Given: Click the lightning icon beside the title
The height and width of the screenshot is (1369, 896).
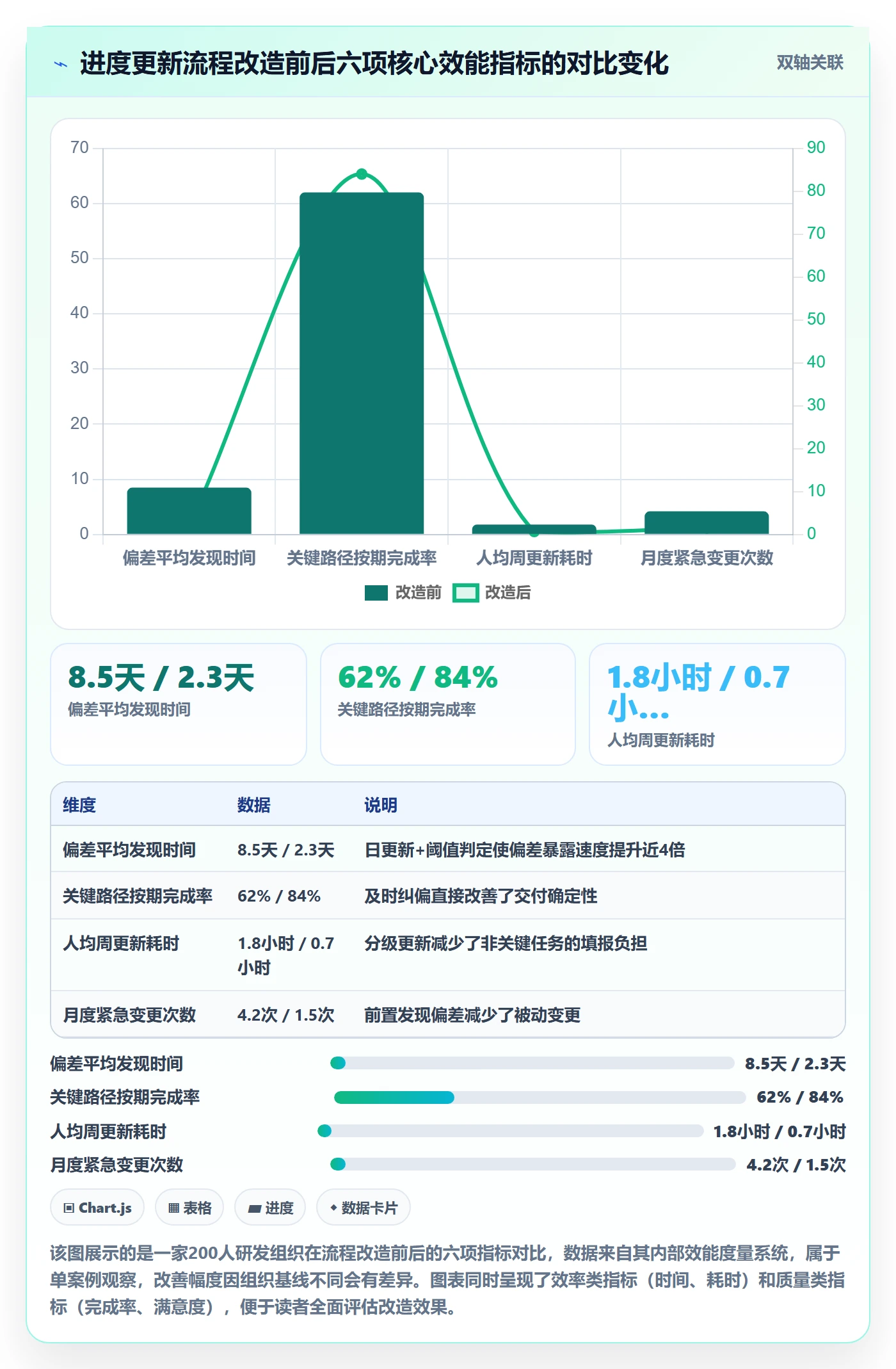Looking at the screenshot, I should tap(61, 64).
